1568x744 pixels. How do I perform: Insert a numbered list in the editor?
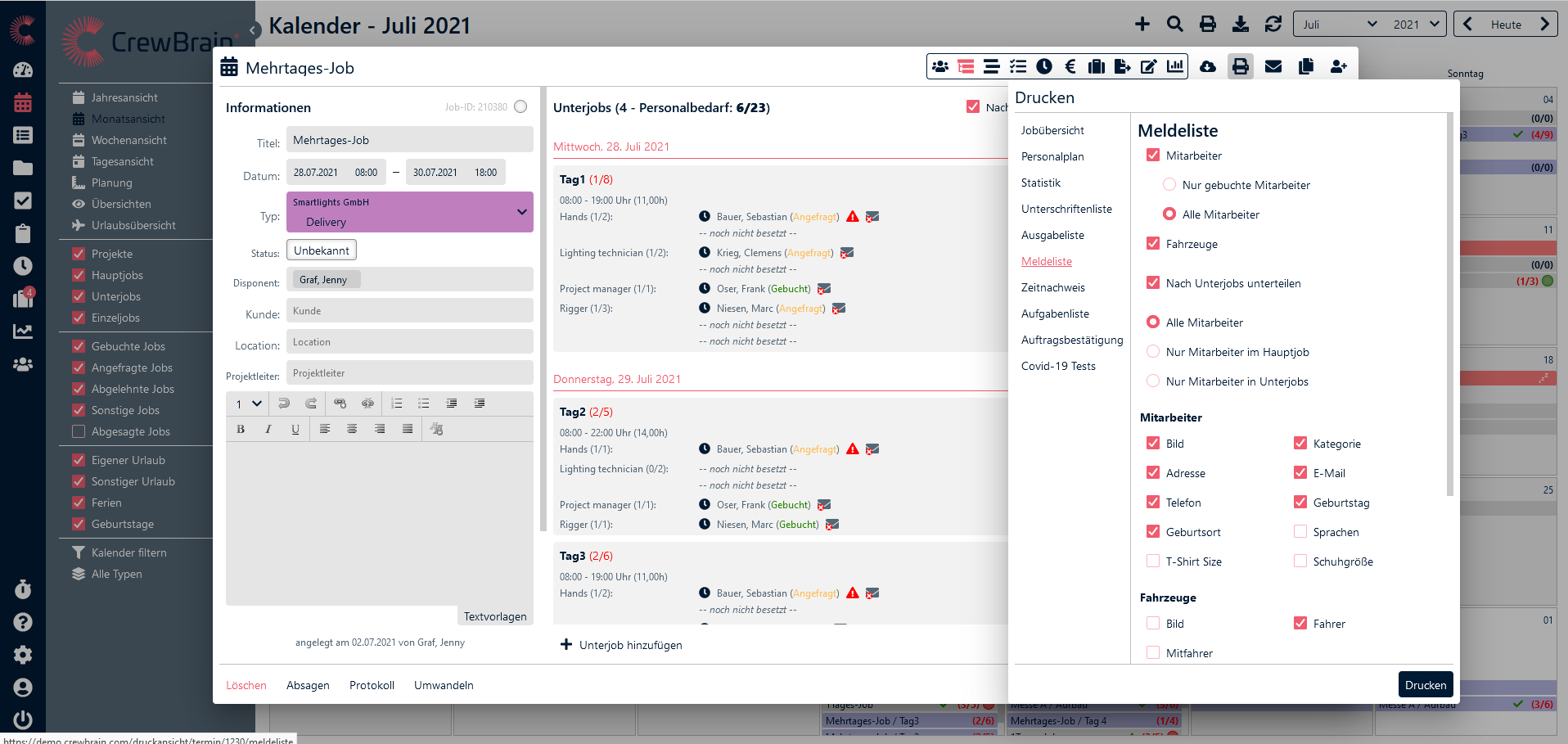pos(397,404)
